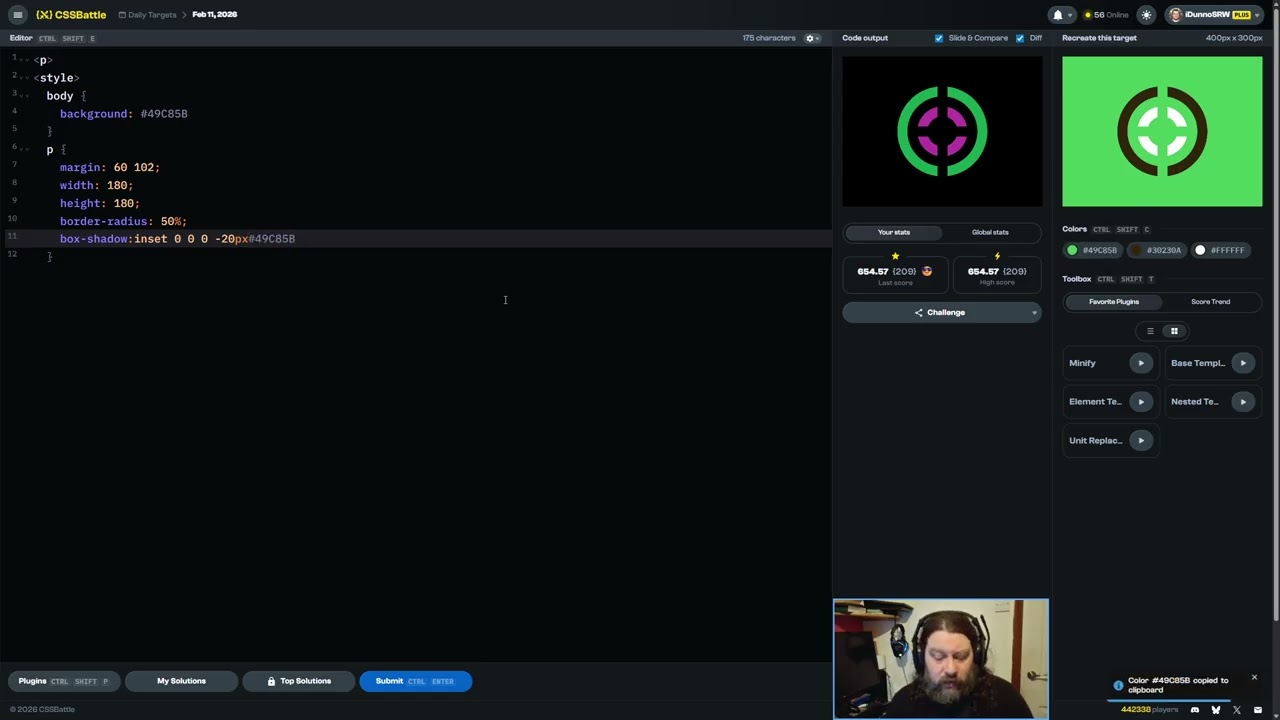This screenshot has width=1280, height=720.
Task: Switch plugins to list view
Action: pos(1150,331)
